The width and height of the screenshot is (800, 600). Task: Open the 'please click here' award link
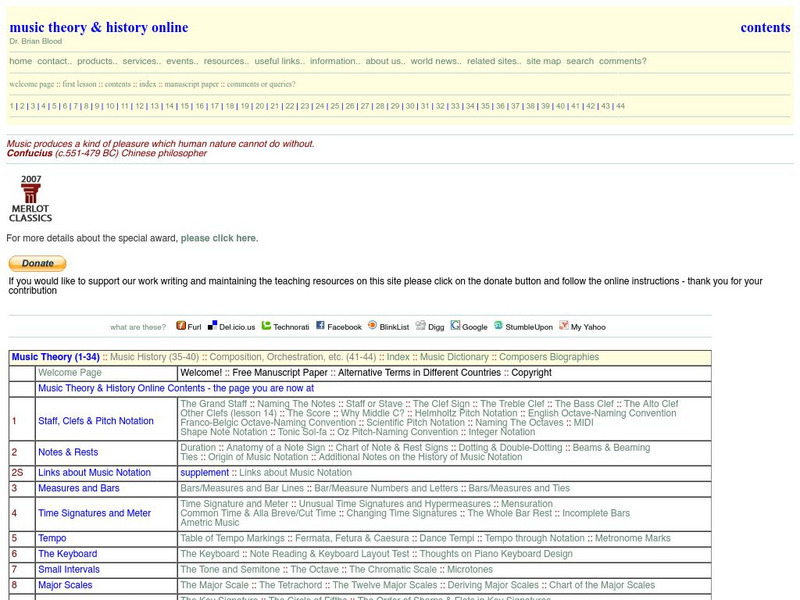(219, 238)
